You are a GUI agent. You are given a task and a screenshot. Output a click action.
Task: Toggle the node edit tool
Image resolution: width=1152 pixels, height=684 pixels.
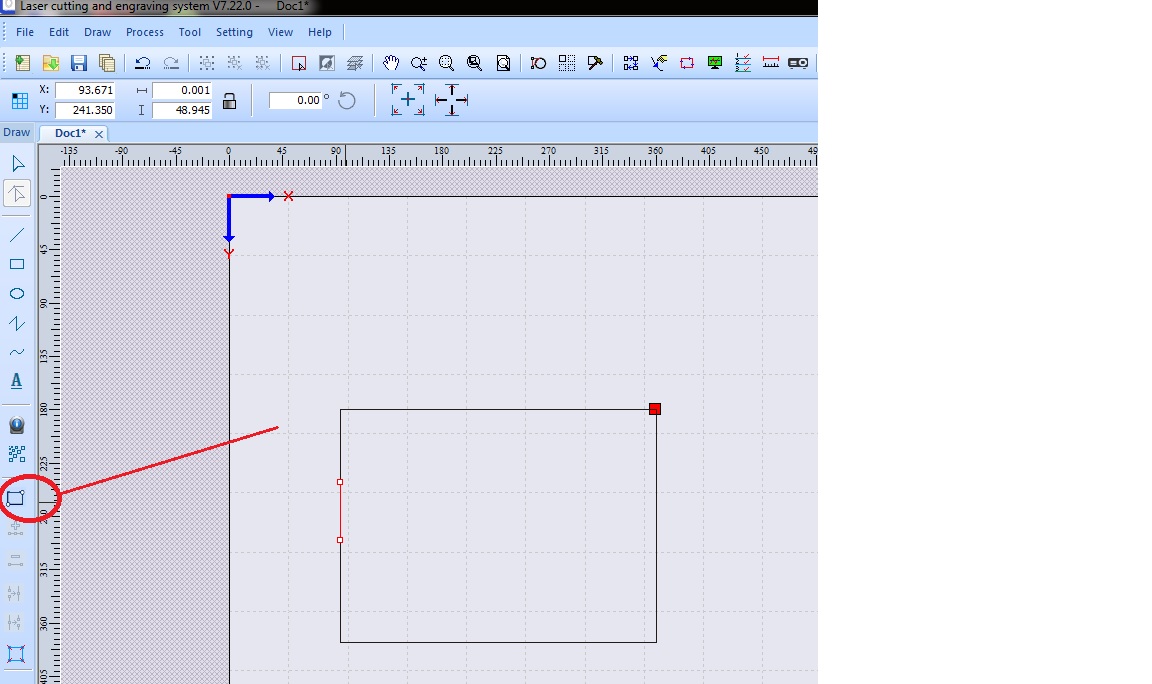[17, 193]
